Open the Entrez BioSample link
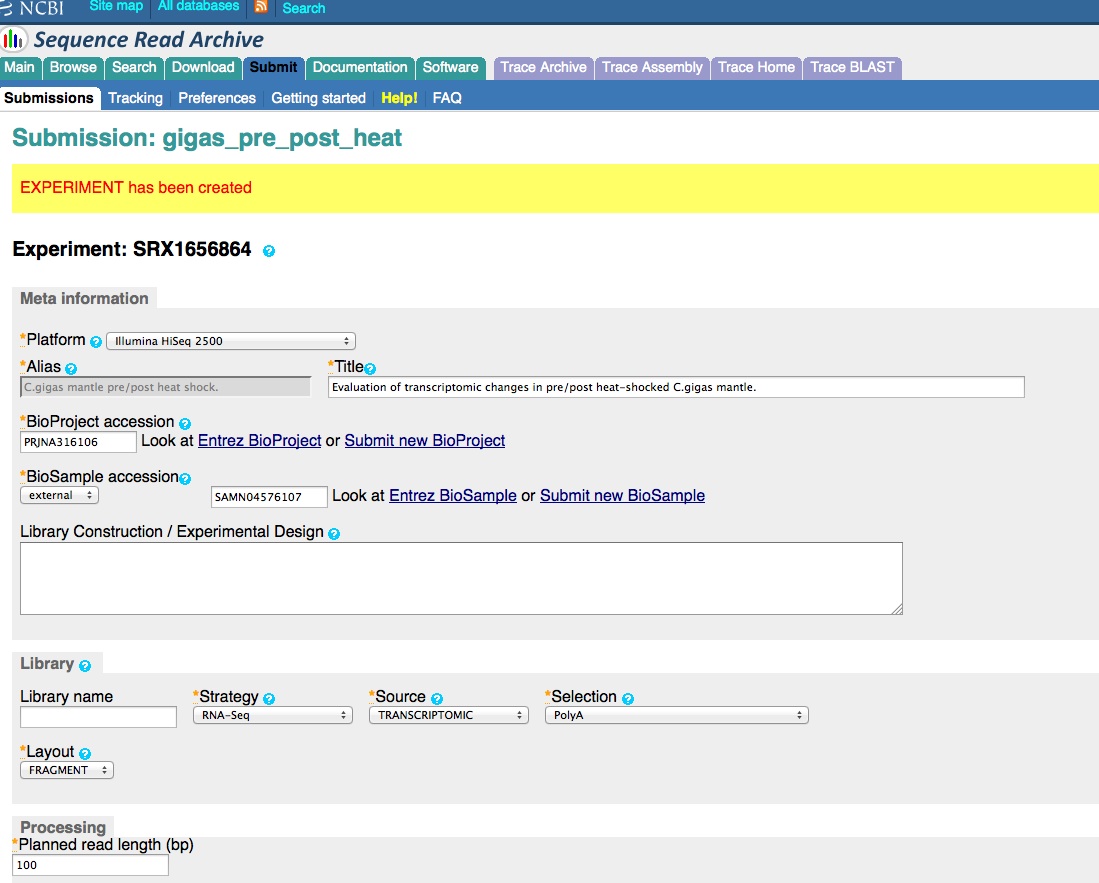This screenshot has height=883, width=1099. pos(452,495)
